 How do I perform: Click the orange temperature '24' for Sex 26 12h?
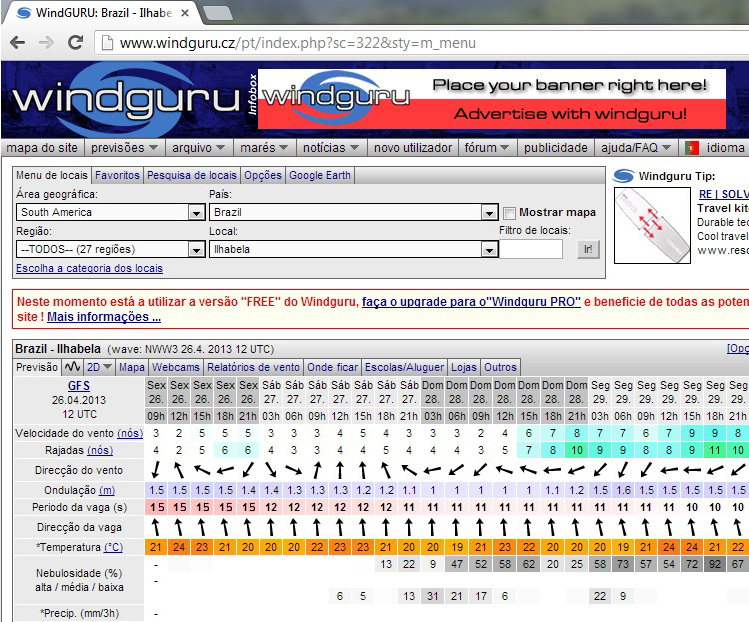click(x=179, y=547)
